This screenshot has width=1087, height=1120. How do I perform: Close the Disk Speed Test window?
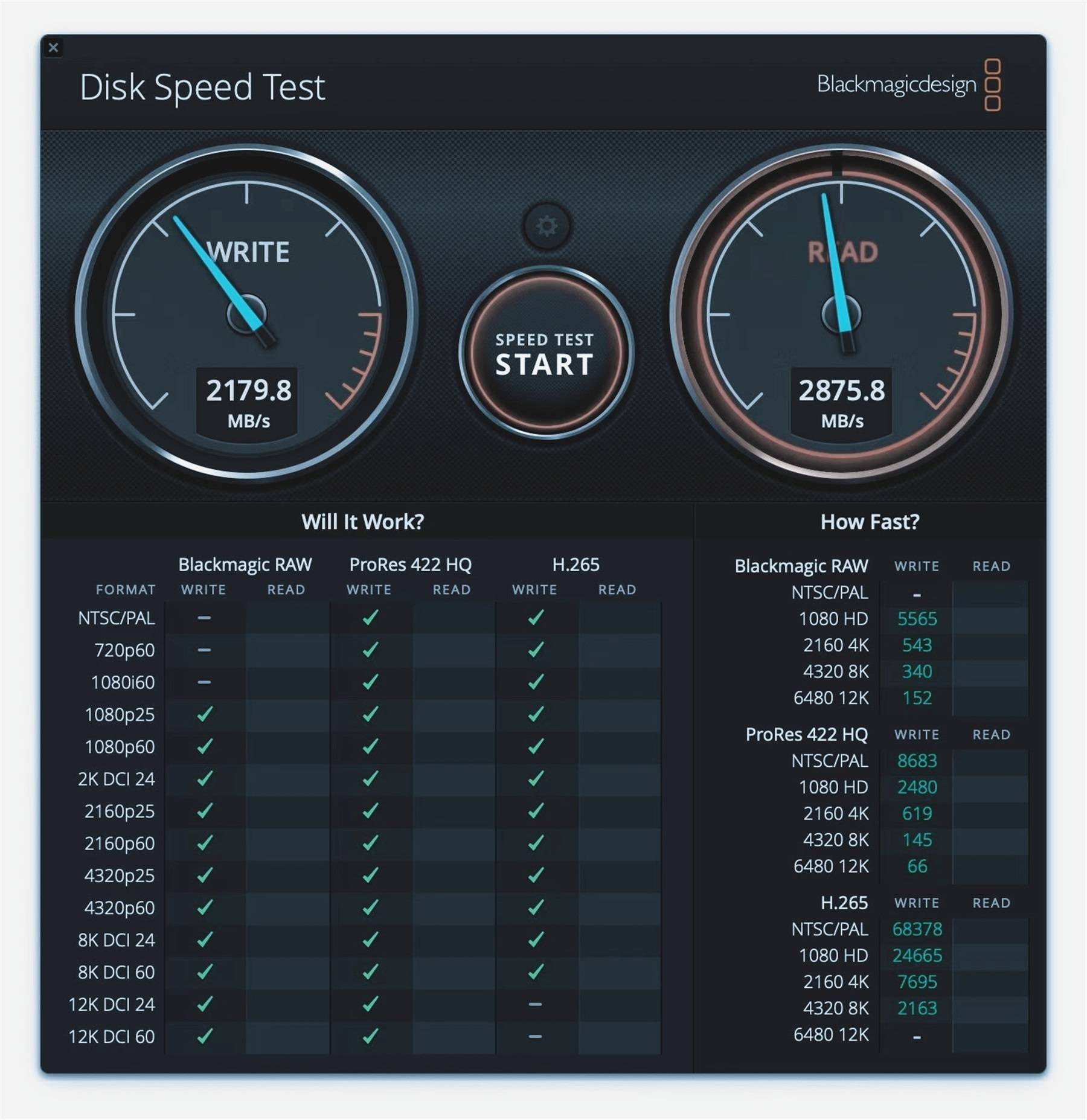coord(53,47)
